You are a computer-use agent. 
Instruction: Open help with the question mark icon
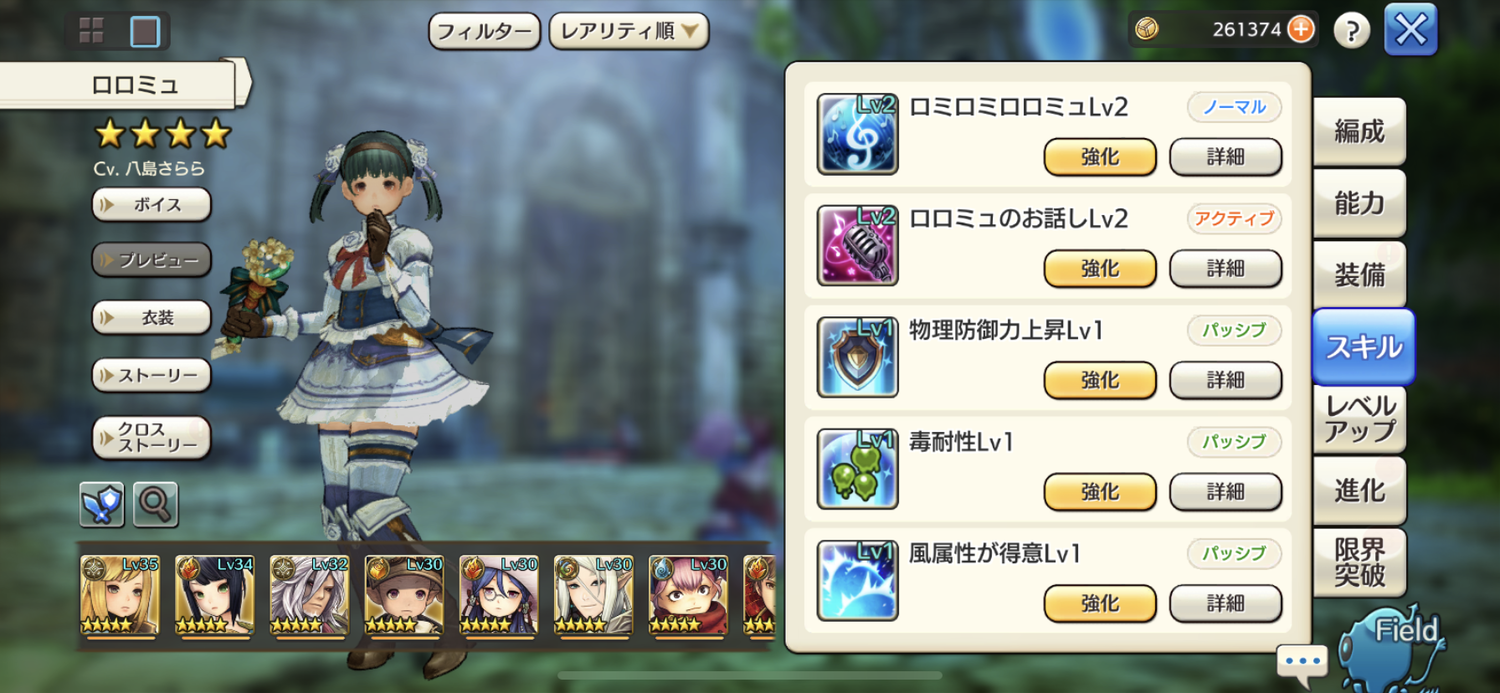click(1352, 30)
